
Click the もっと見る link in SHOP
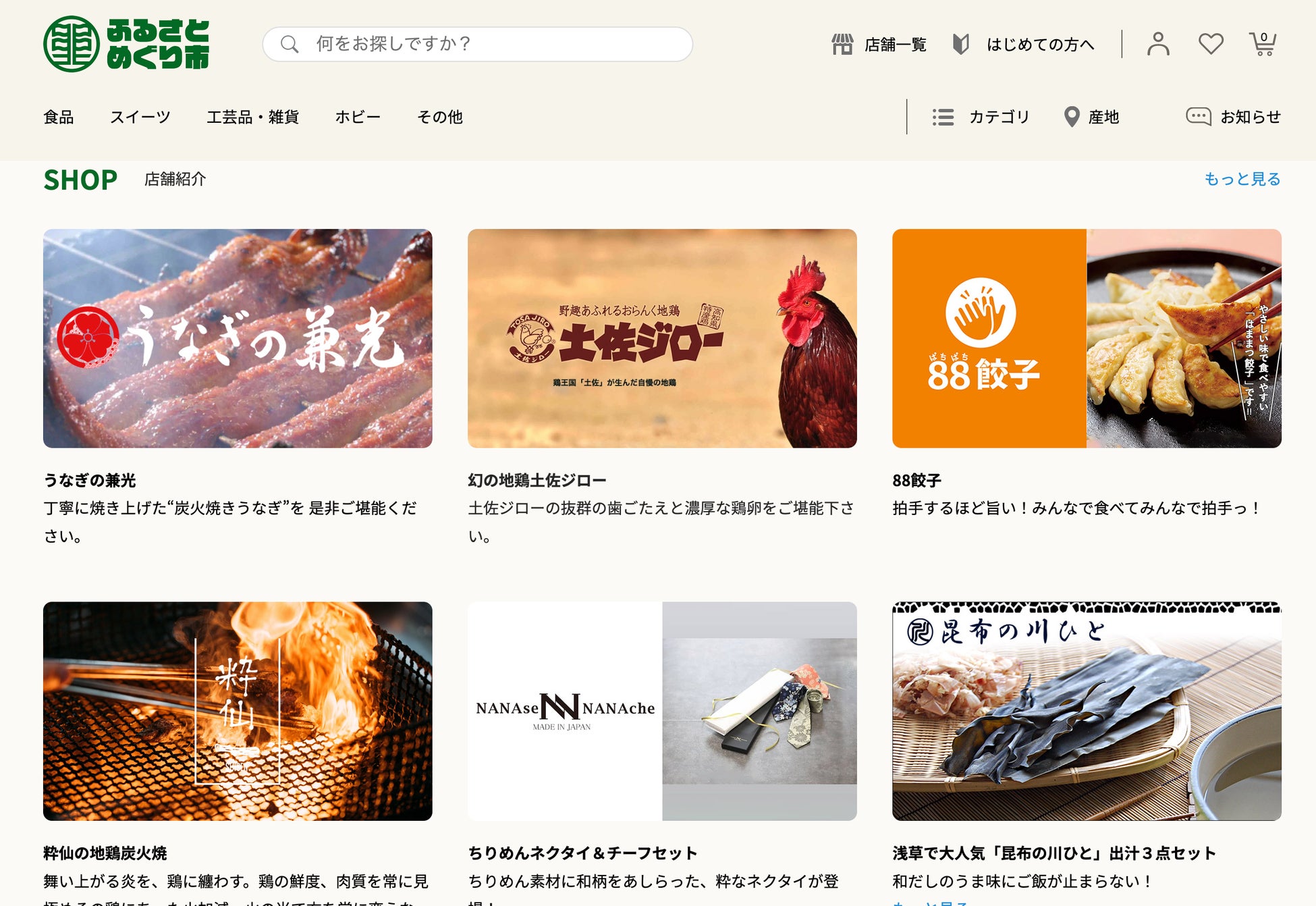point(1242,179)
